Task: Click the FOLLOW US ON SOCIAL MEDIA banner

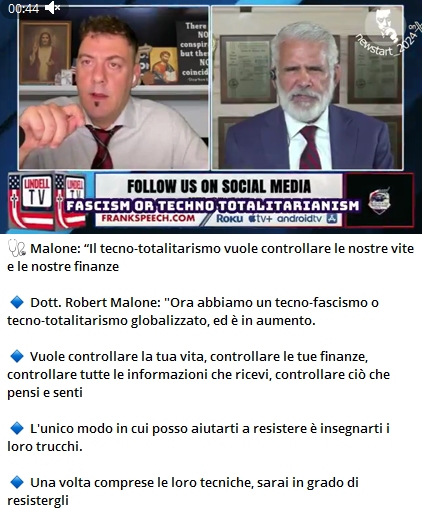Action: 219,186
